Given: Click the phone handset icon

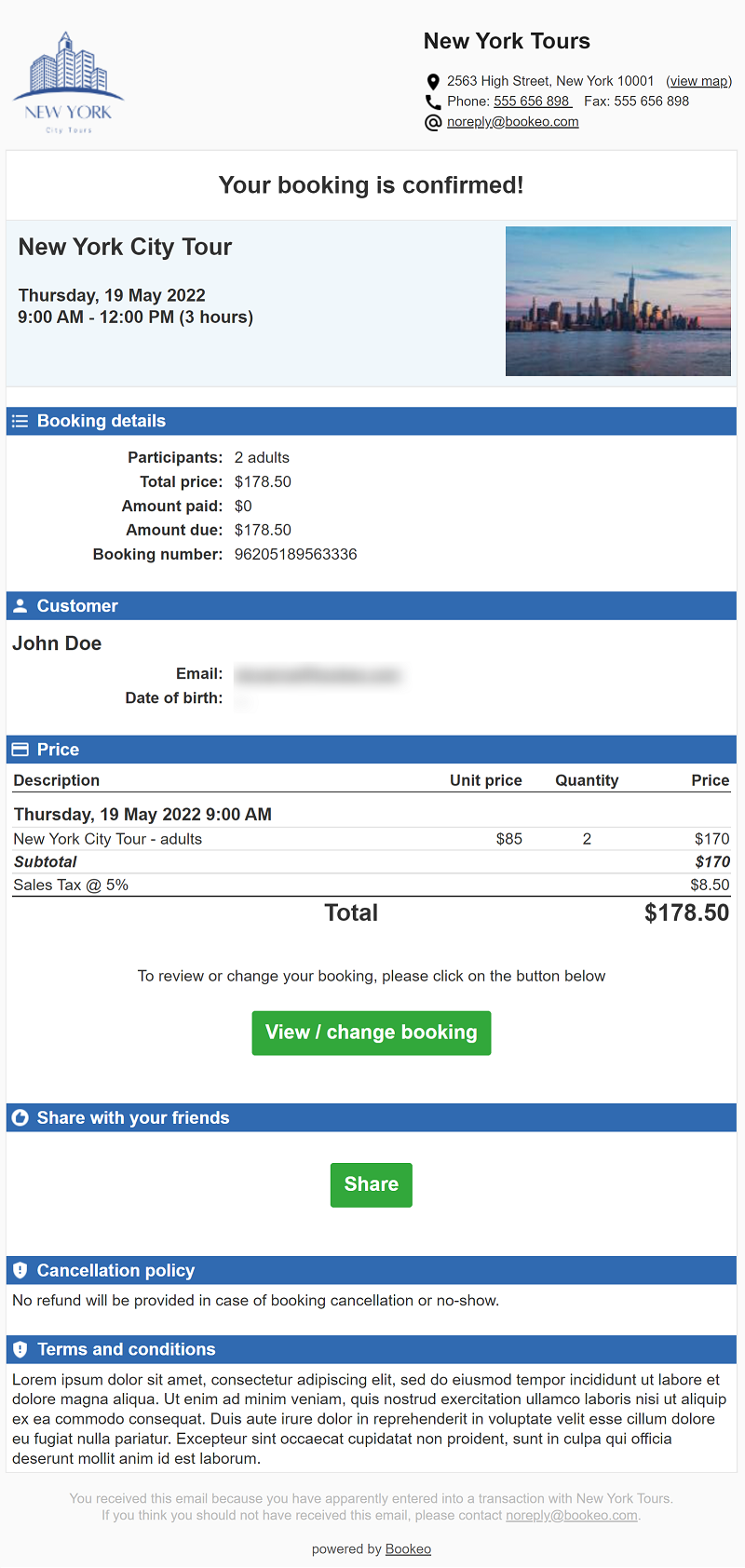Looking at the screenshot, I should point(433,101).
